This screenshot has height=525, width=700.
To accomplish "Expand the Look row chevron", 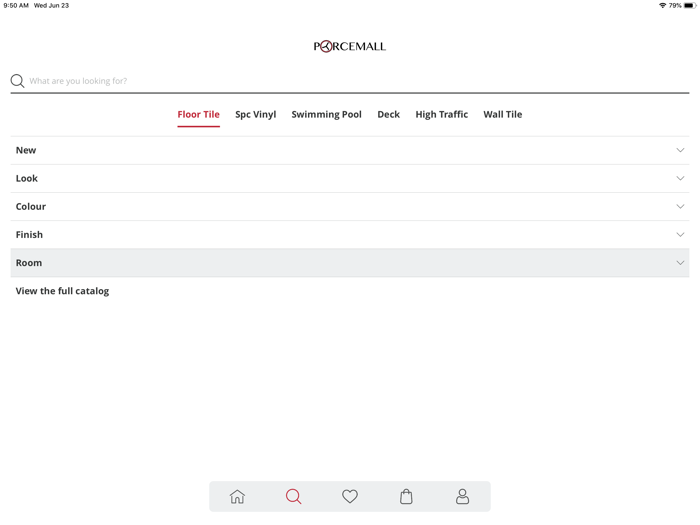I will pyautogui.click(x=680, y=179).
